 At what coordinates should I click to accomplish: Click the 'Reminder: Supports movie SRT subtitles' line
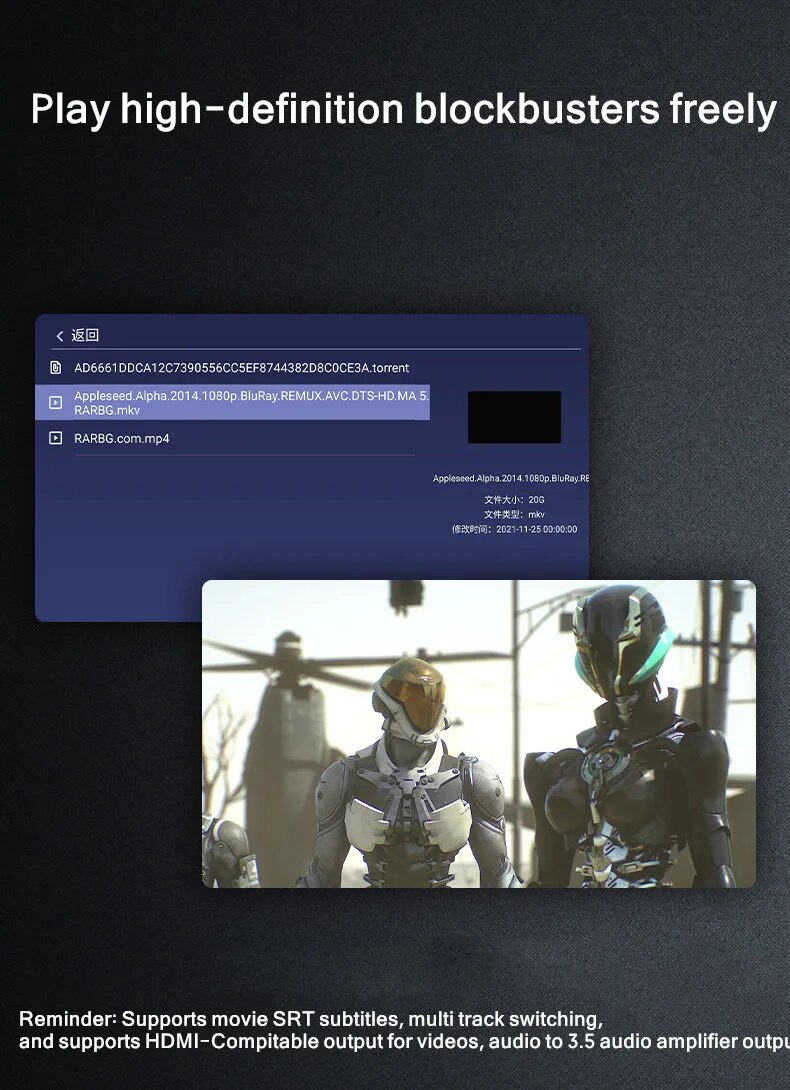tap(311, 1019)
